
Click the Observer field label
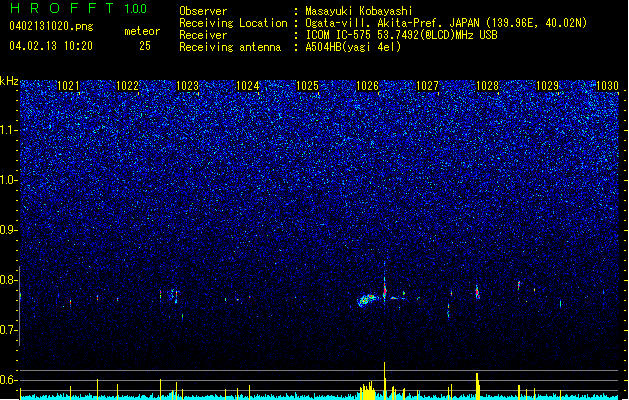203,11
